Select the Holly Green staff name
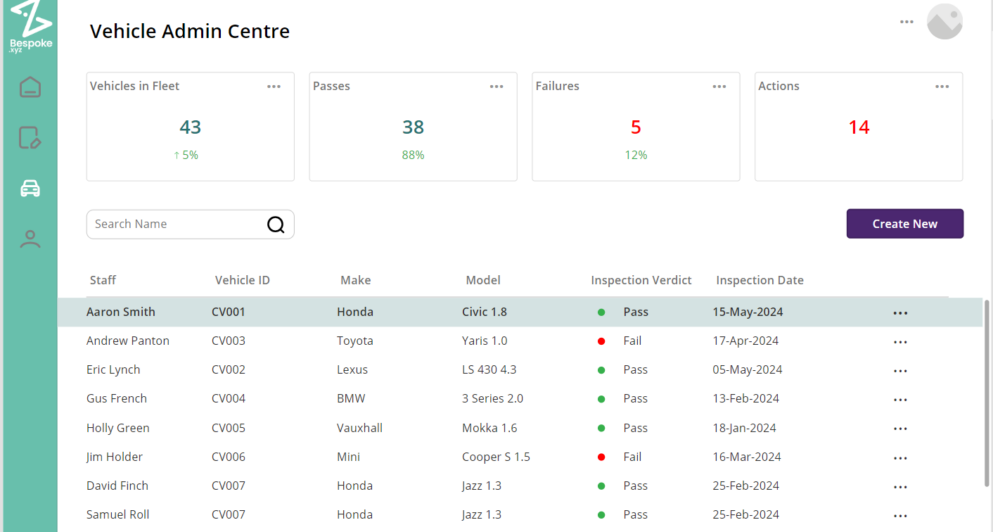 click(118, 428)
